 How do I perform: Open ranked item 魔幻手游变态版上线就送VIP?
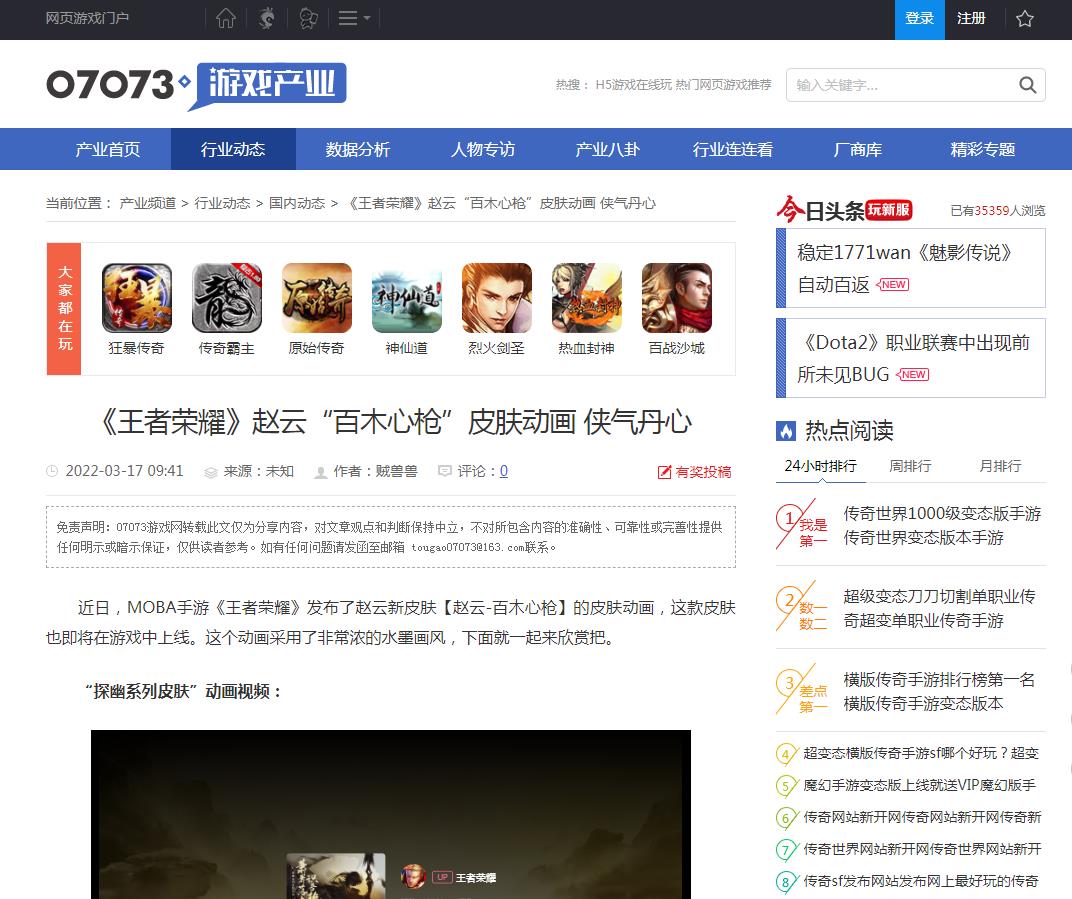click(x=920, y=786)
